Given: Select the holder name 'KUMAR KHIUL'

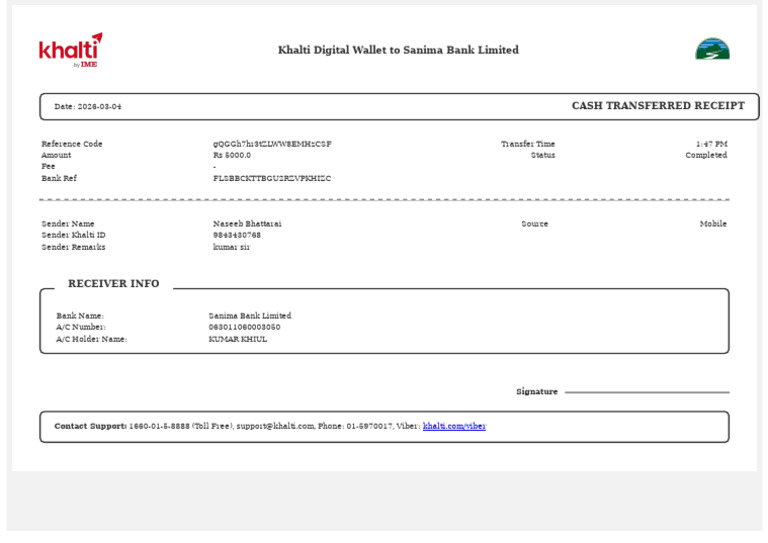Looking at the screenshot, I should pos(238,339).
